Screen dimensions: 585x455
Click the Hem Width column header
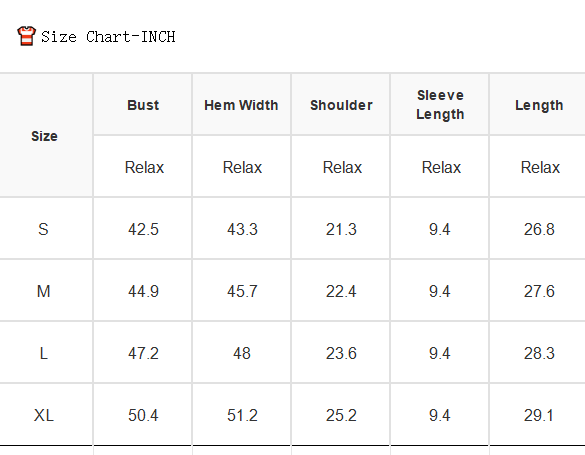tap(241, 105)
